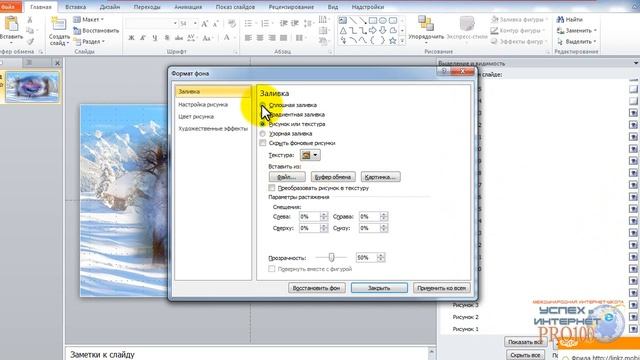Open the font name combo box

coord(151,24)
